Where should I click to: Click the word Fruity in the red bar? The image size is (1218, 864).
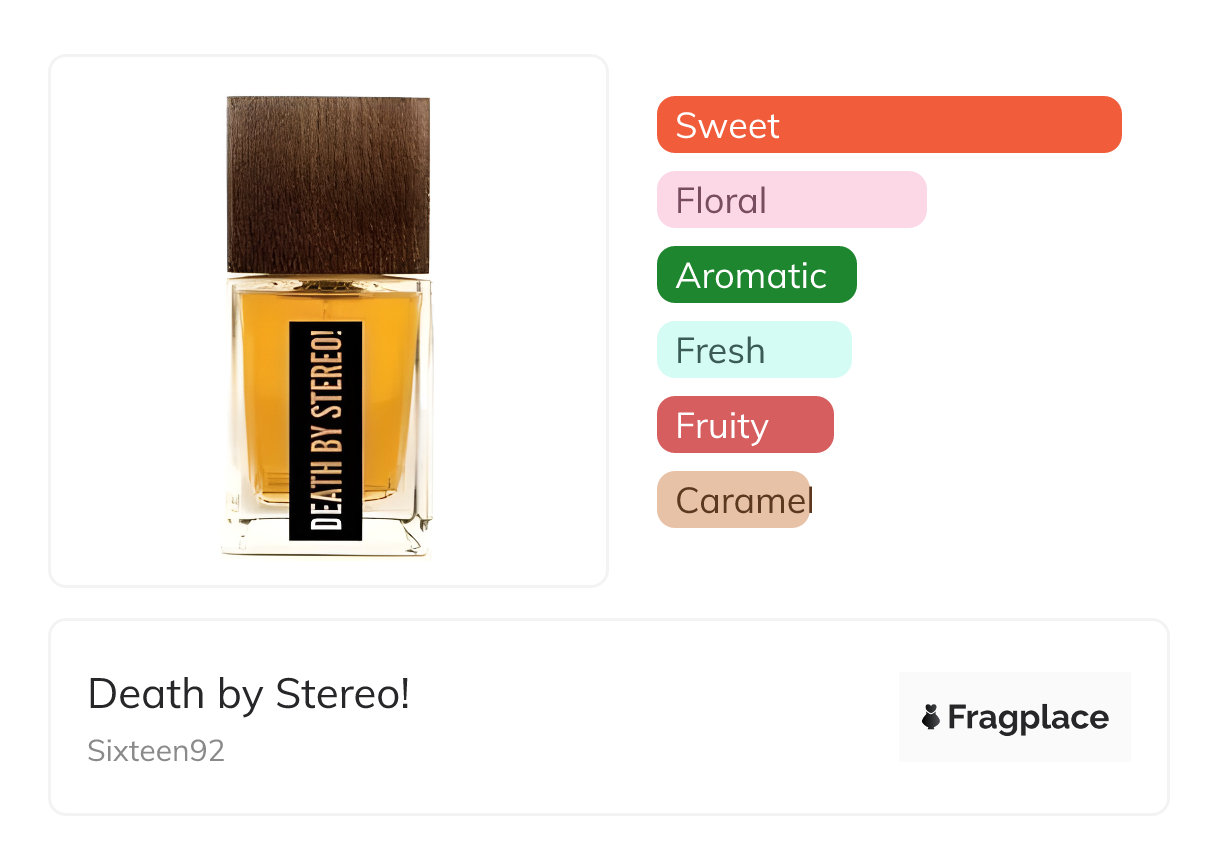click(x=722, y=425)
